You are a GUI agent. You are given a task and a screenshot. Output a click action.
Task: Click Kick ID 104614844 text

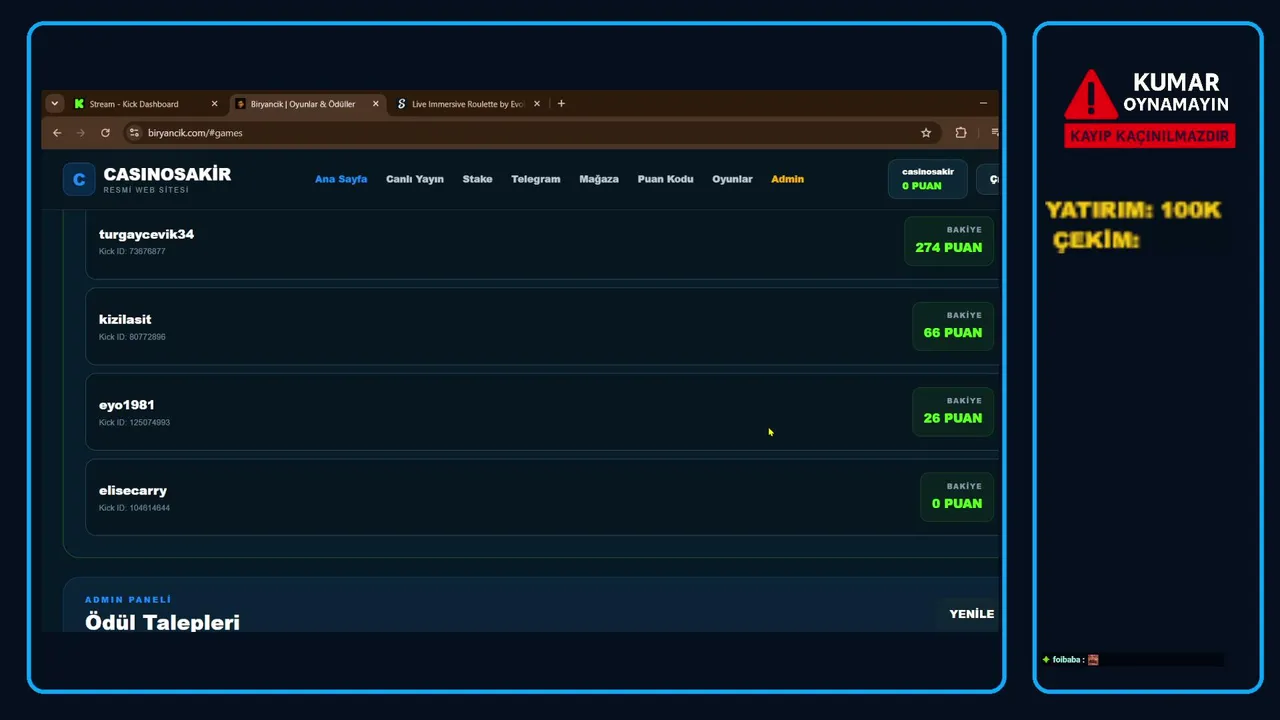tap(134, 508)
